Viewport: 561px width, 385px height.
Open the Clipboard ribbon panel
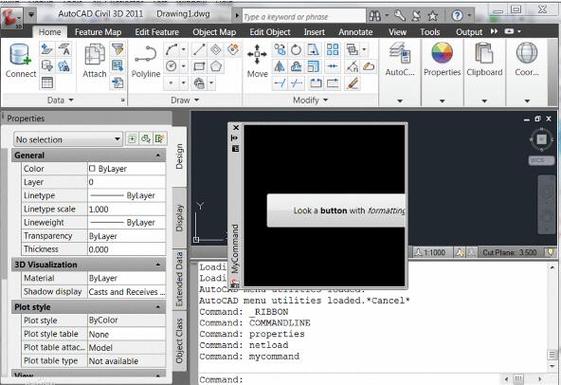click(484, 59)
